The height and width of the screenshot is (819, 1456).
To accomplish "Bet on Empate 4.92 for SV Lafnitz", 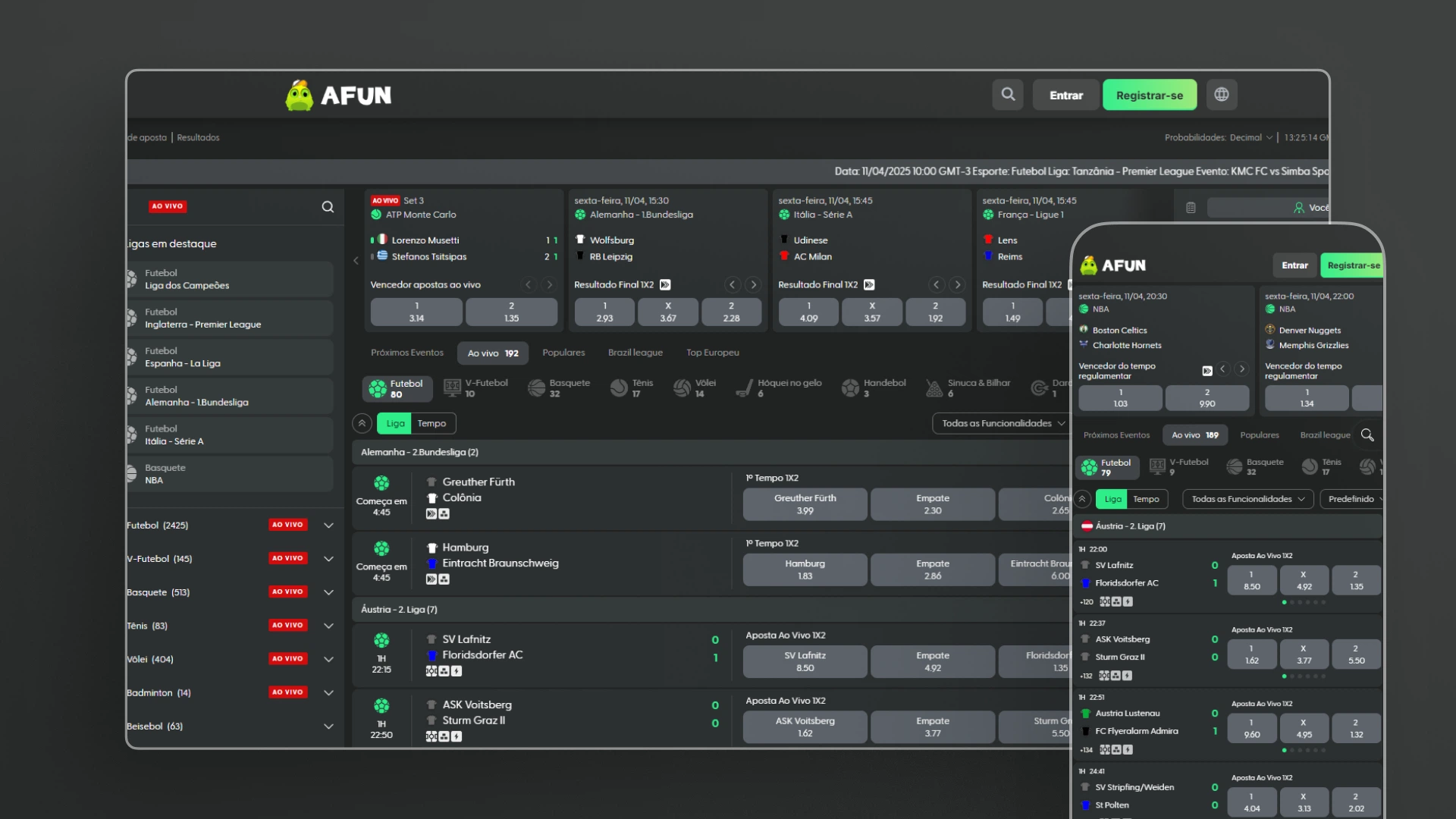I will coord(933,661).
